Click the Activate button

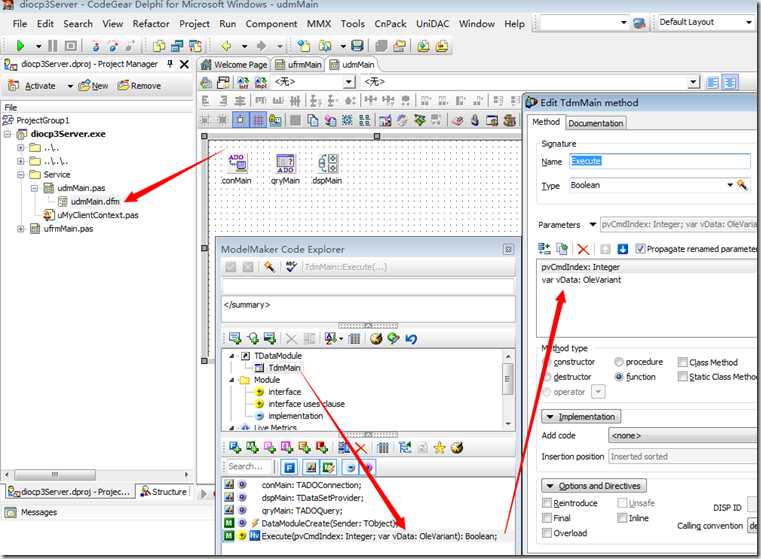pos(32,86)
